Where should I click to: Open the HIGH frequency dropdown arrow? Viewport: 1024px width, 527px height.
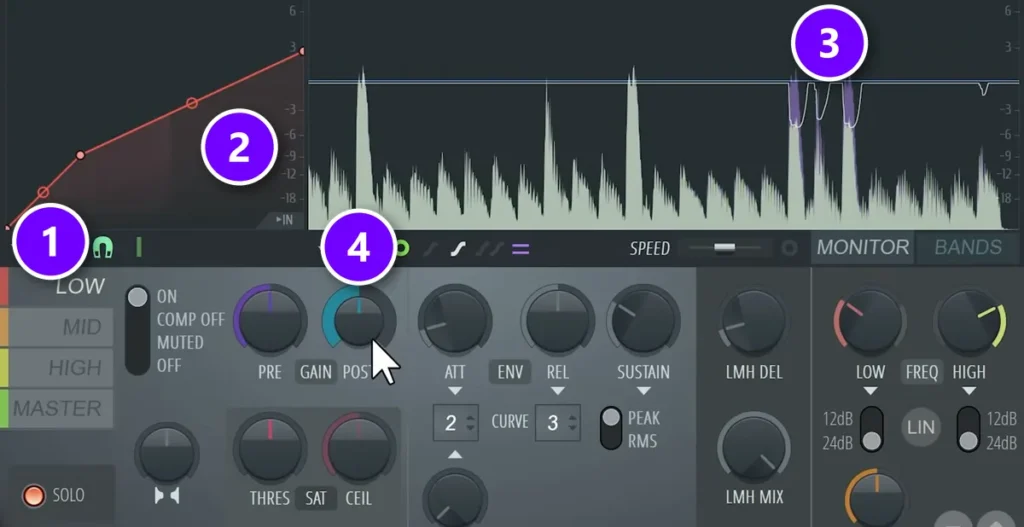coord(969,391)
